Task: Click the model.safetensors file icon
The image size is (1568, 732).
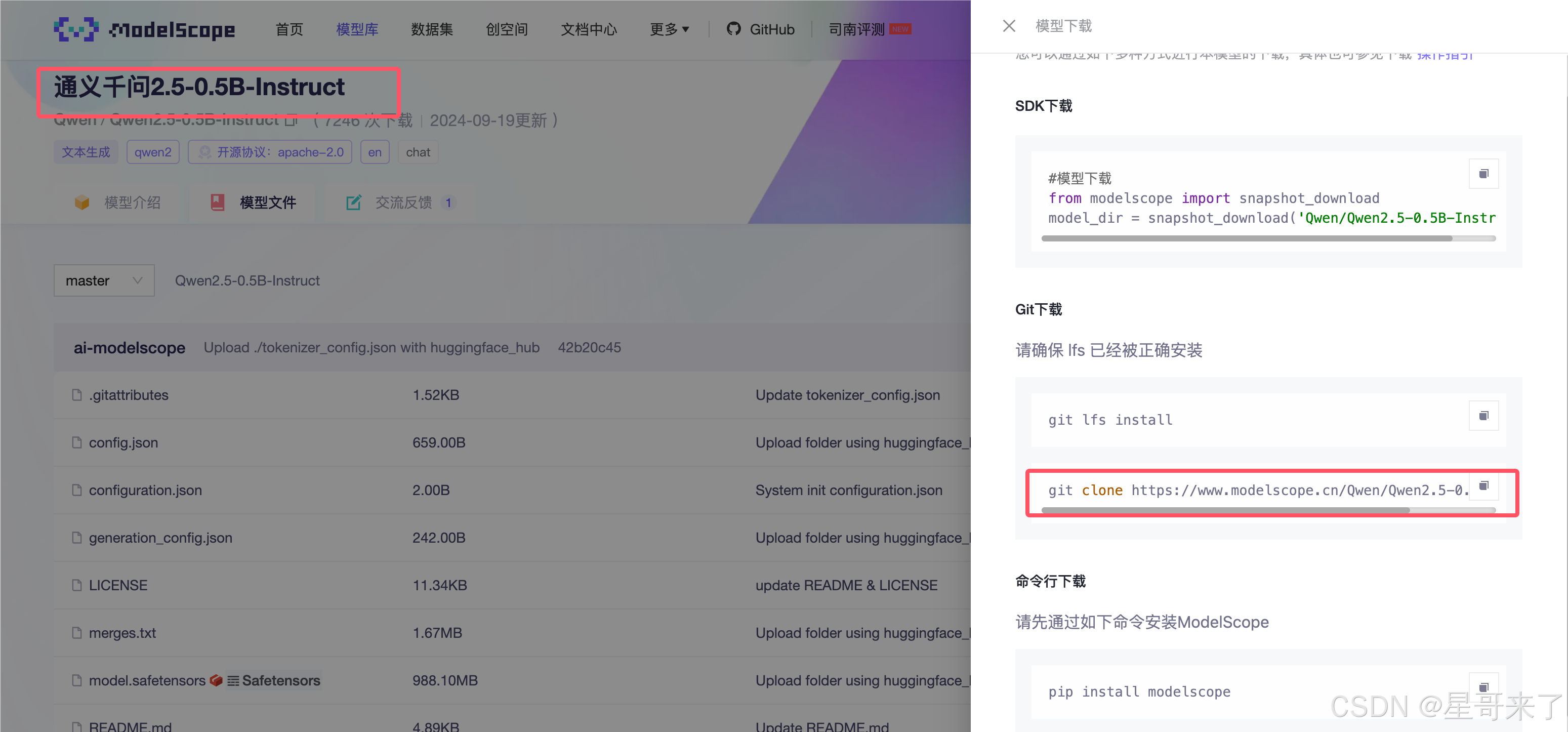Action: click(77, 680)
